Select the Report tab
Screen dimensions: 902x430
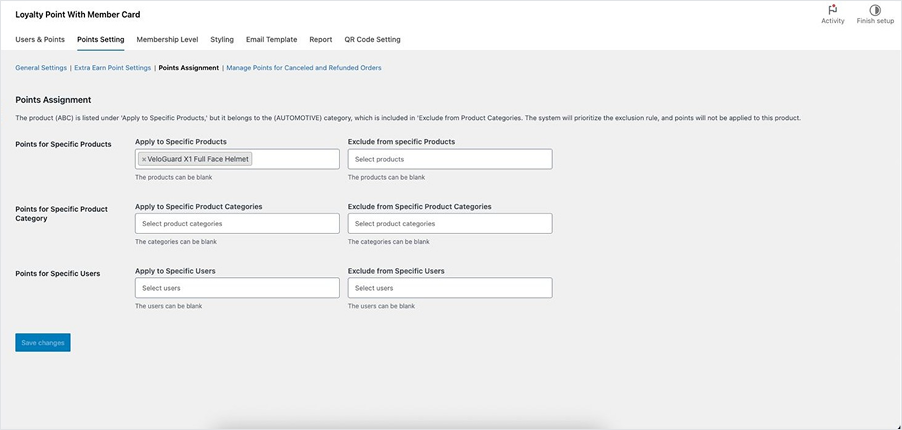[320, 40]
